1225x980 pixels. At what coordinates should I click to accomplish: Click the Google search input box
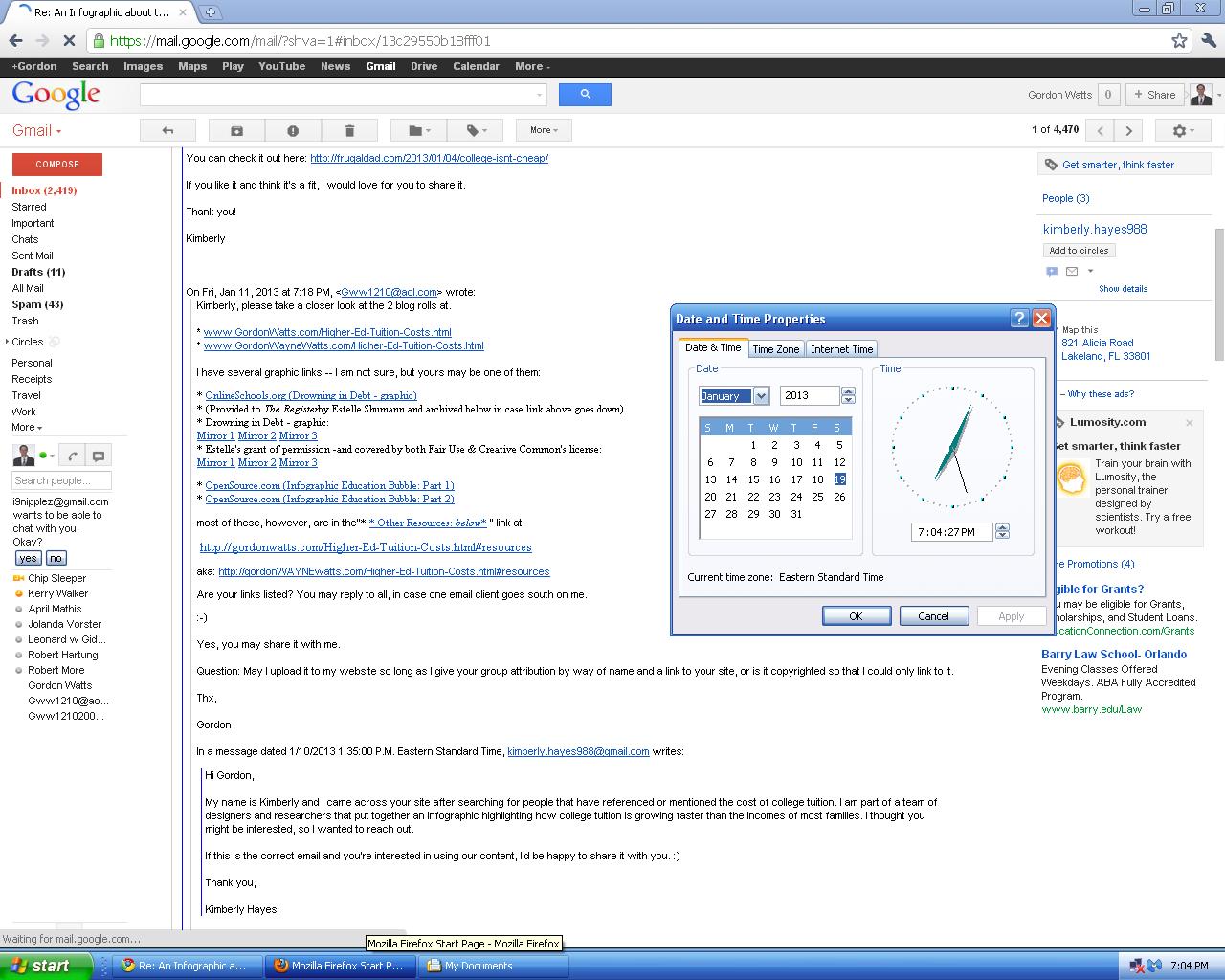[343, 94]
